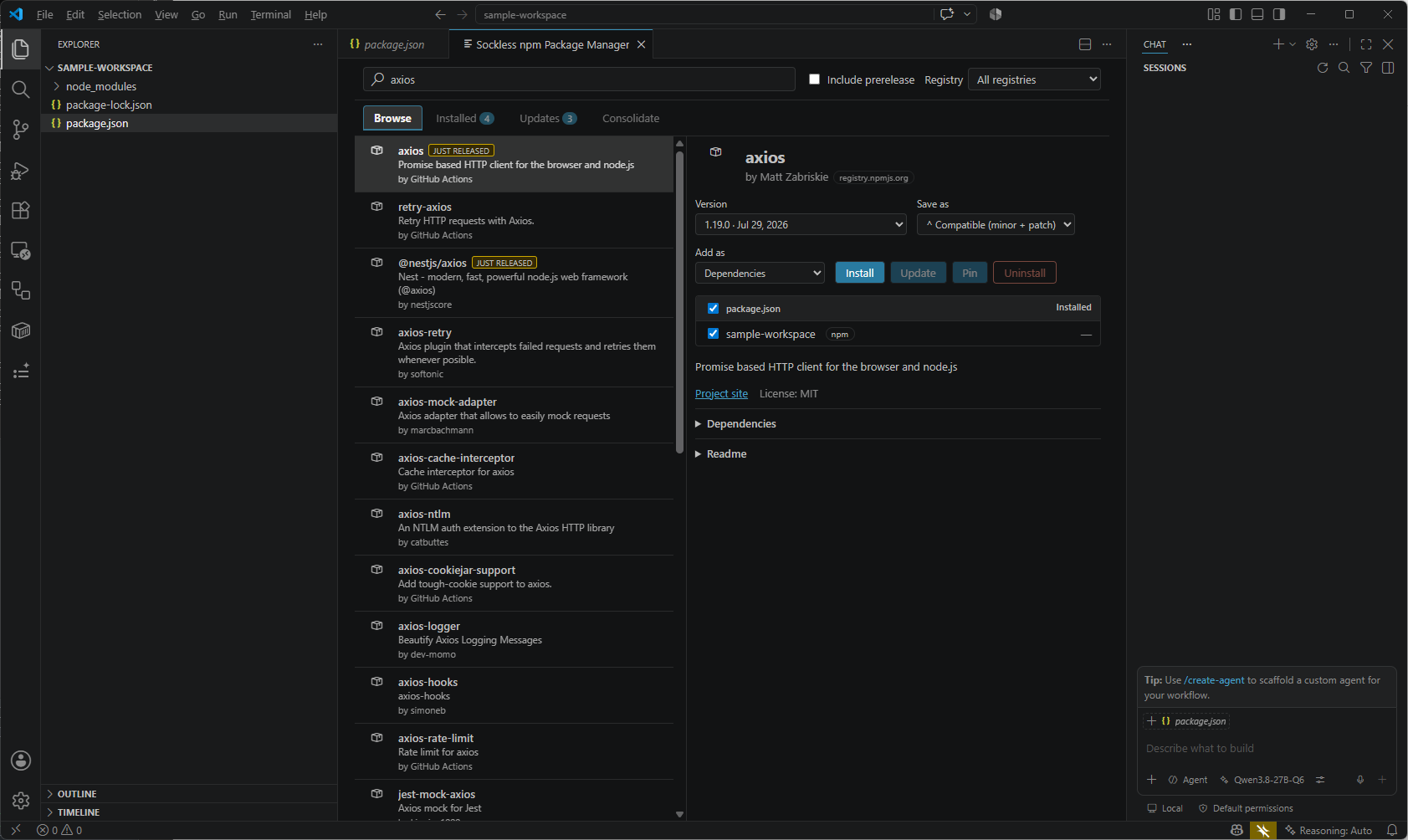Expand the Readme section
1408x840 pixels.
coord(721,454)
